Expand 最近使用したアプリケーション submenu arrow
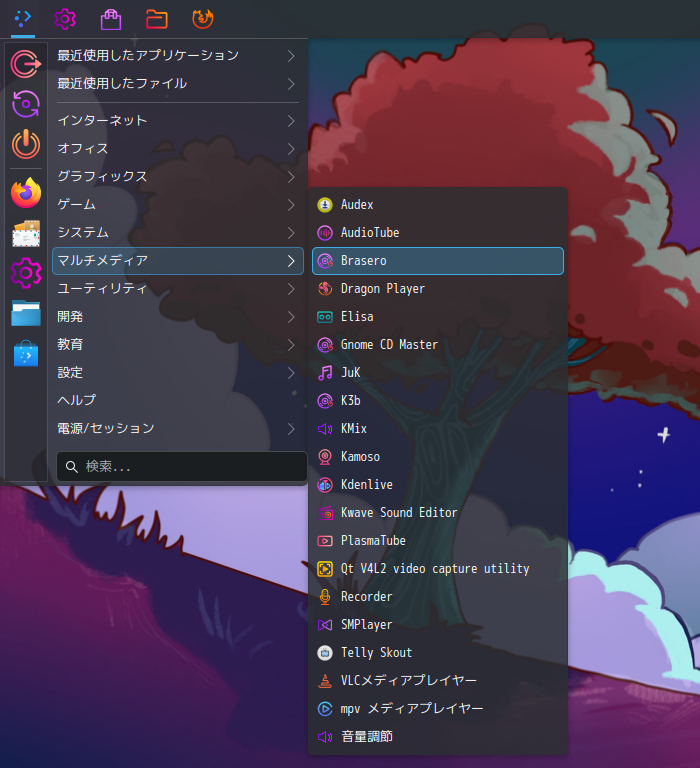 click(291, 56)
